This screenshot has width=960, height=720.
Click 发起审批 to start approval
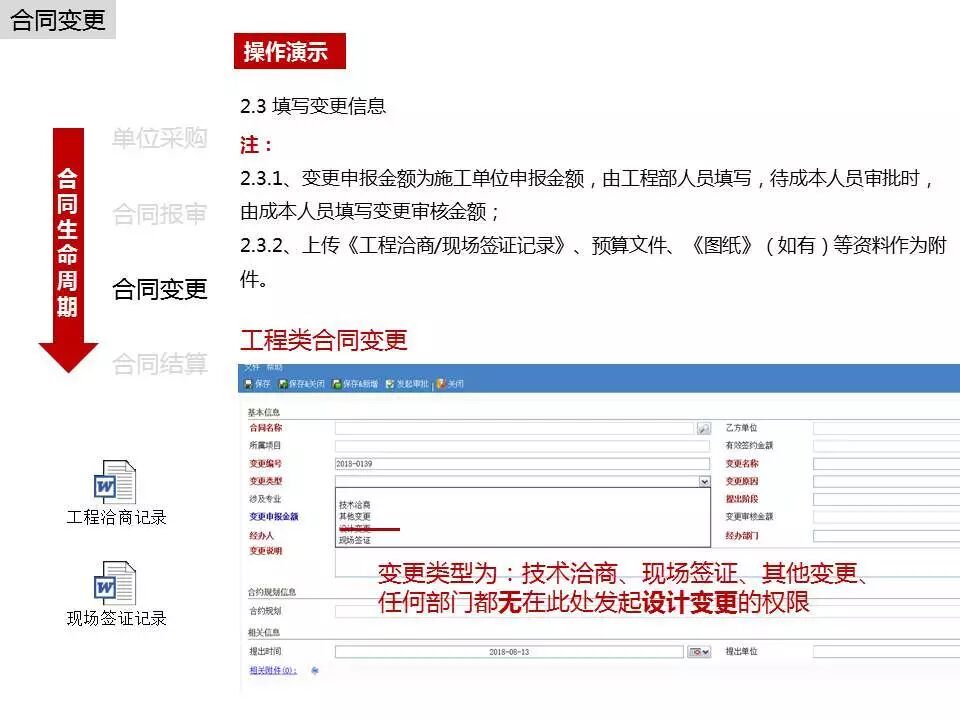pyautogui.click(x=407, y=384)
